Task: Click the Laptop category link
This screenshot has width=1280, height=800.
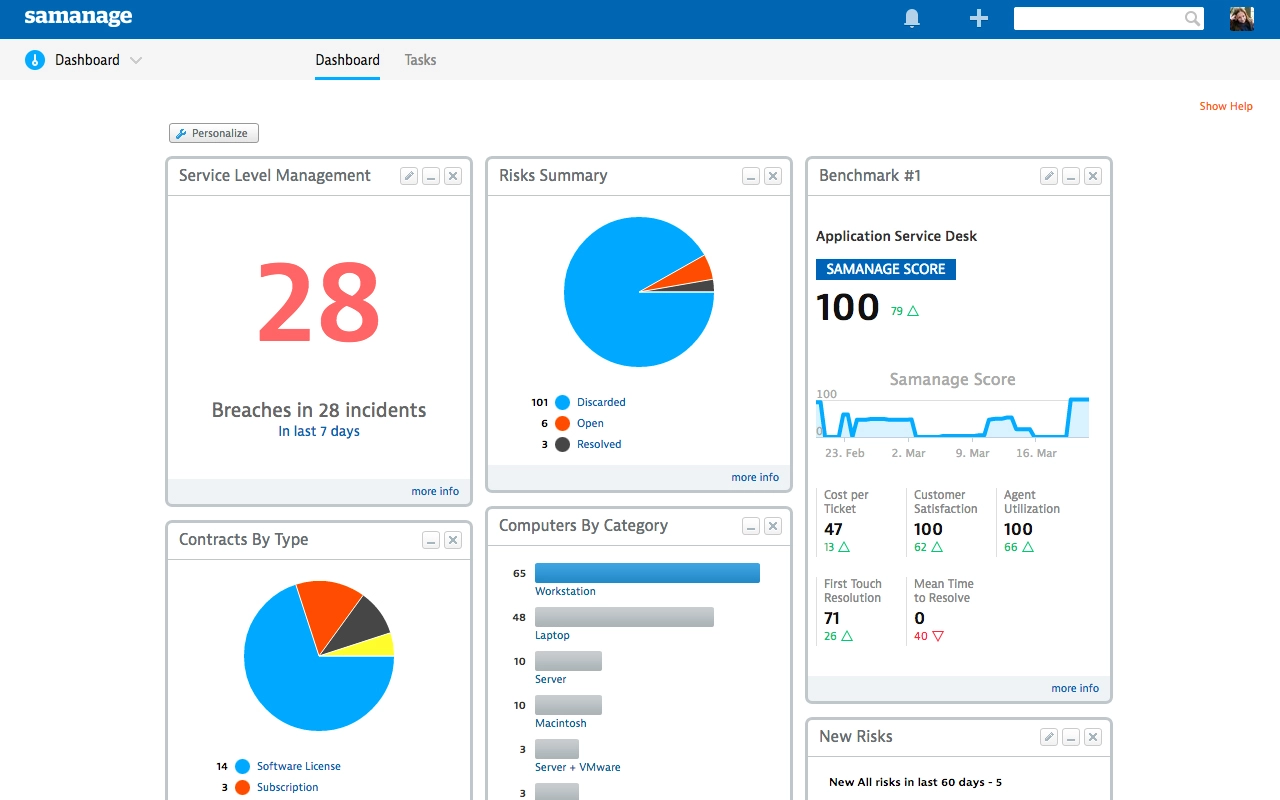Action: 552,635
